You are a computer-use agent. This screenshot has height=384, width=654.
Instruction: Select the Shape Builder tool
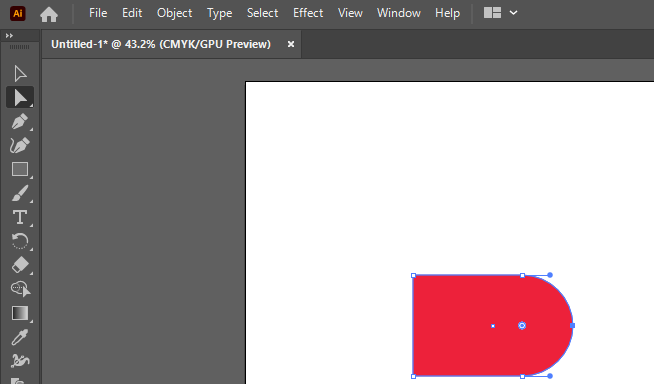(20, 289)
